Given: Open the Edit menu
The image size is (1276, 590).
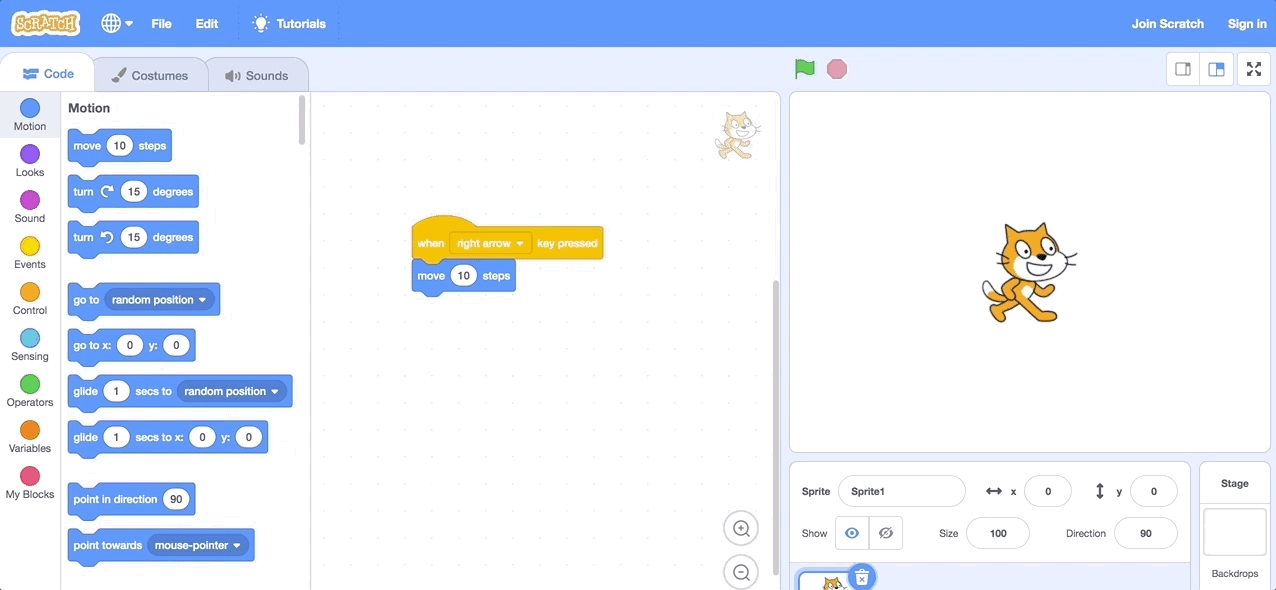Looking at the screenshot, I should 207,23.
